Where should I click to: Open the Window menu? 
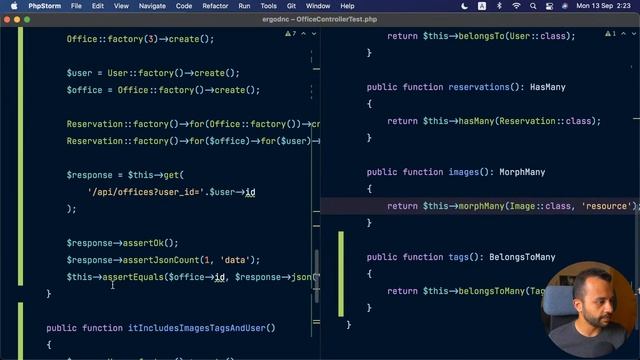coord(318,6)
